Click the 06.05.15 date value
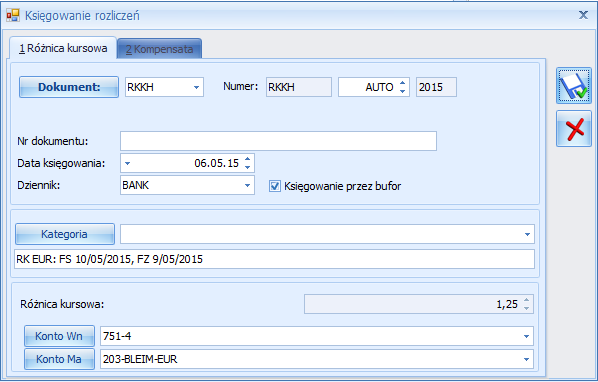598x382 pixels. [216, 163]
